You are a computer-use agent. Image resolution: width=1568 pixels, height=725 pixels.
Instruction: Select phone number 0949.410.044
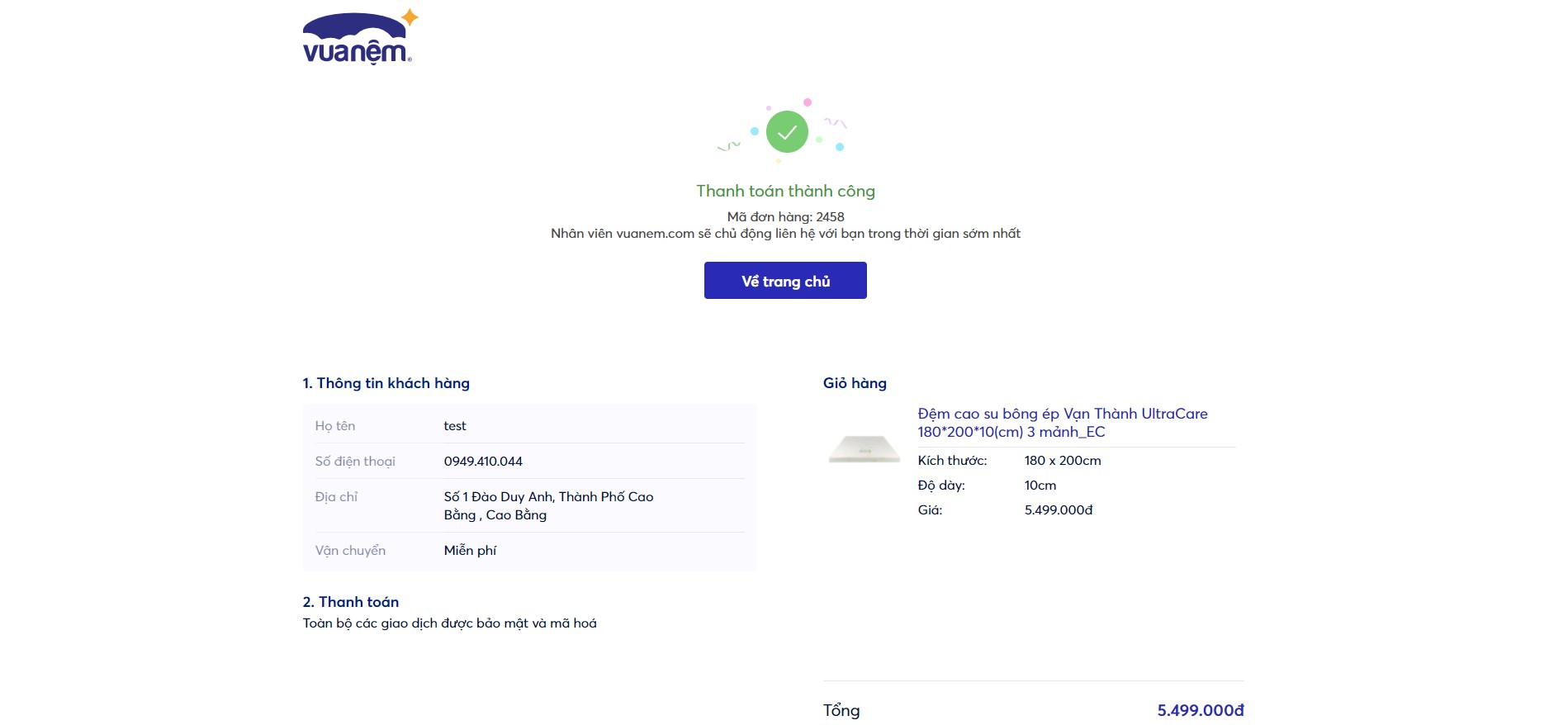pos(483,462)
